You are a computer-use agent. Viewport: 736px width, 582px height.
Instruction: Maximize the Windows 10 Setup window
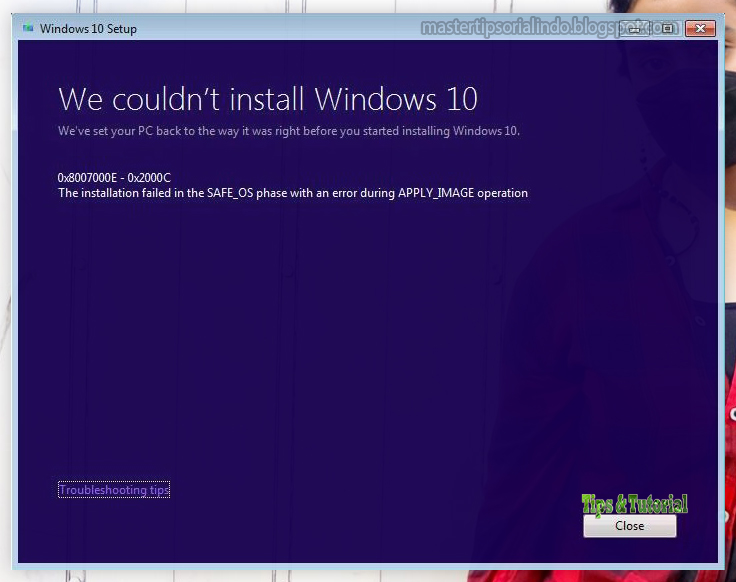click(667, 29)
